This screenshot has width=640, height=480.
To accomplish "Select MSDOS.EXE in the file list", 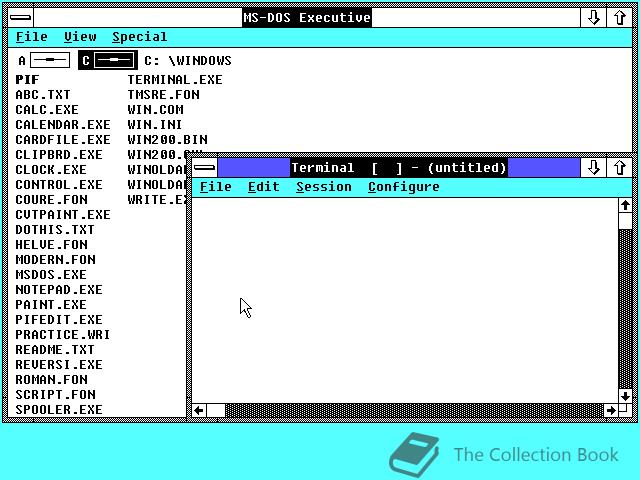I will point(51,275).
